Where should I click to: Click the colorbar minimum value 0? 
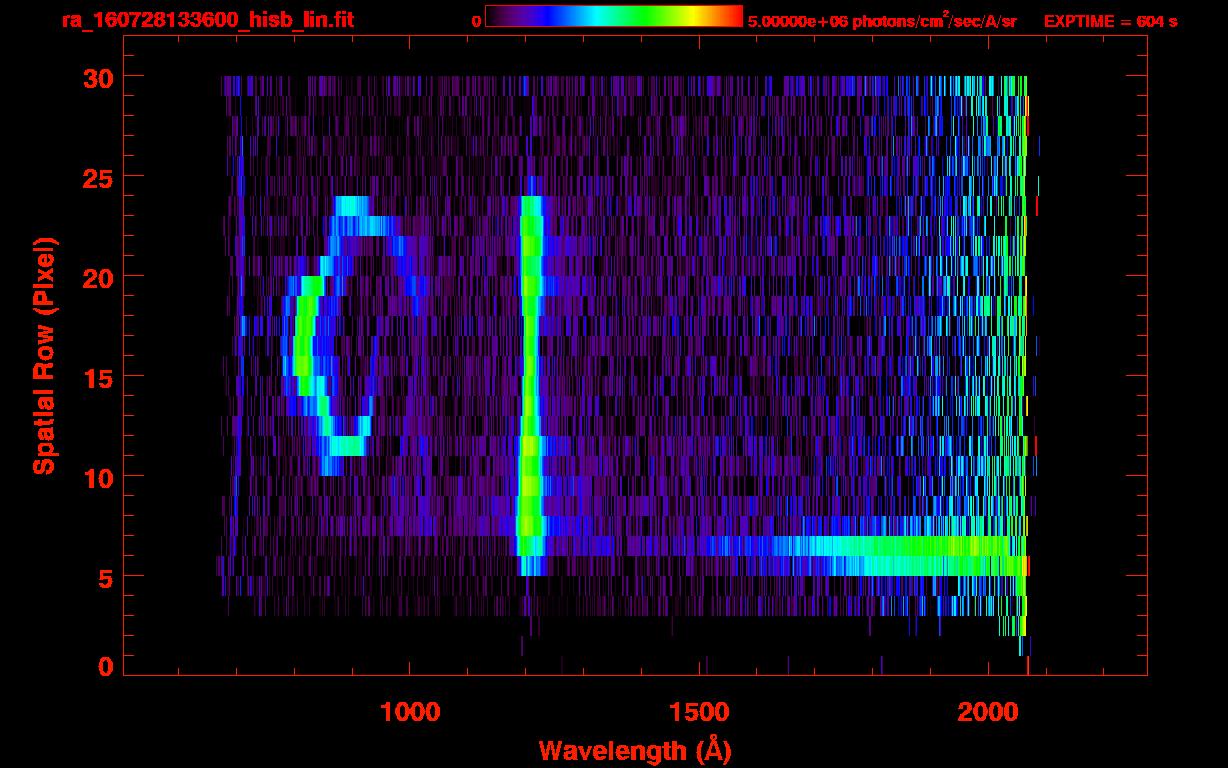(476, 21)
